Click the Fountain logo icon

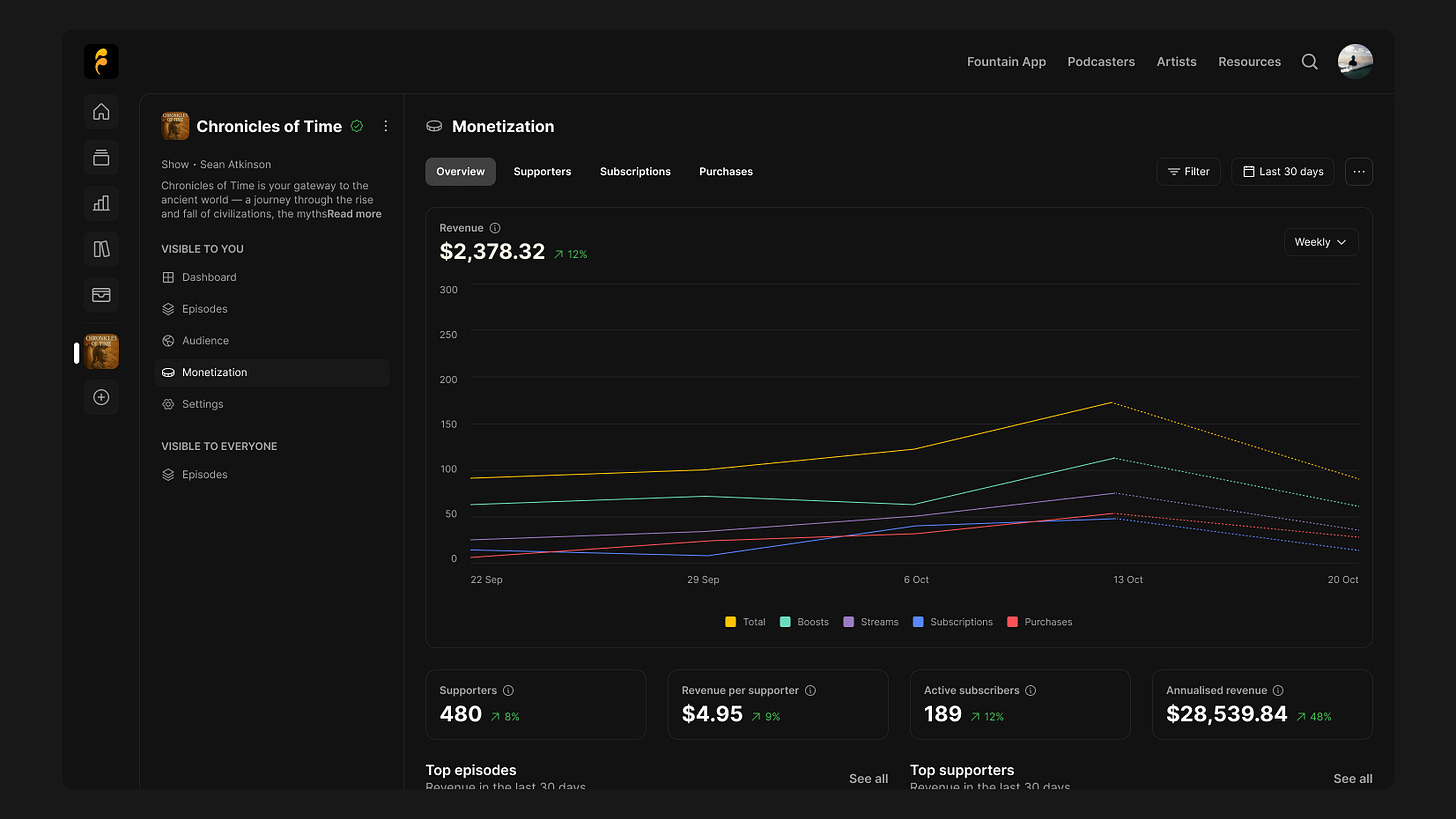click(101, 62)
